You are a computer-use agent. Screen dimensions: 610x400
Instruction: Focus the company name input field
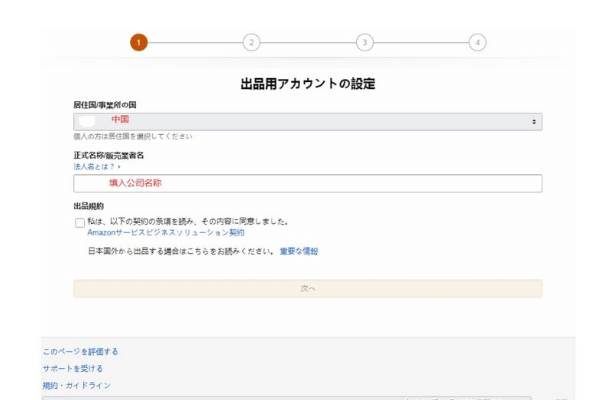tap(307, 184)
